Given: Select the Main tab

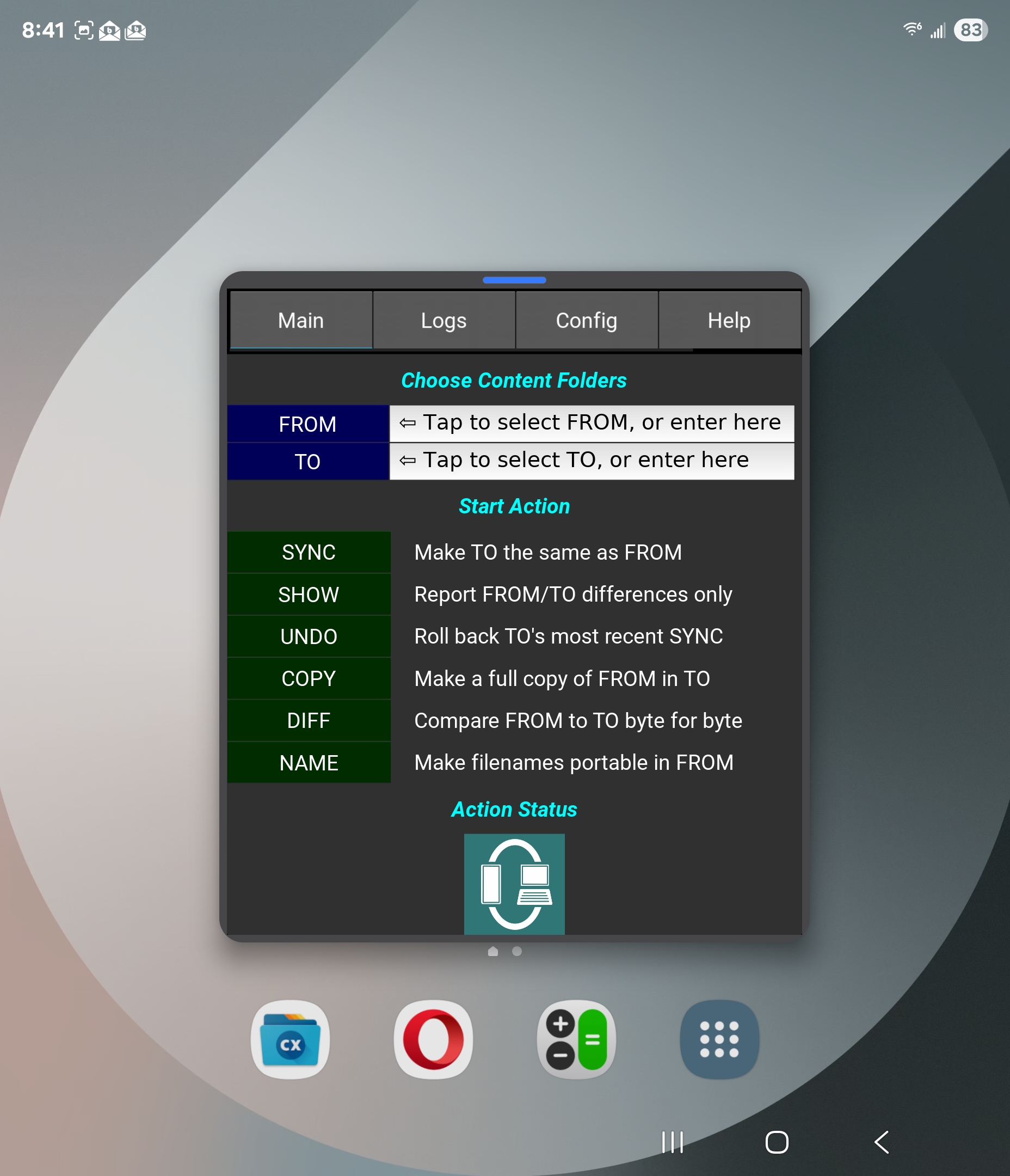Looking at the screenshot, I should 301,321.
